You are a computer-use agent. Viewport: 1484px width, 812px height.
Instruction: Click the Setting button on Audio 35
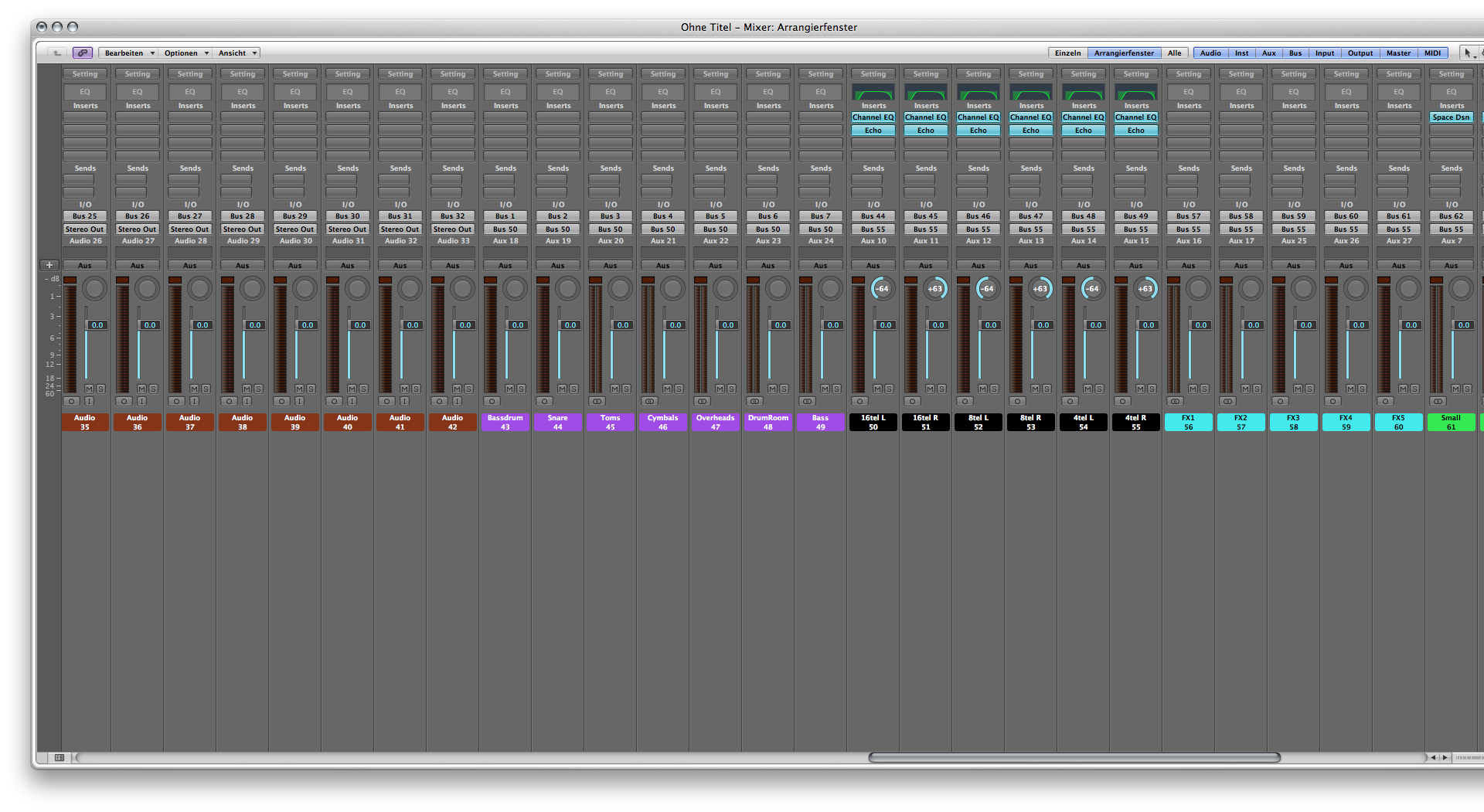[x=85, y=74]
